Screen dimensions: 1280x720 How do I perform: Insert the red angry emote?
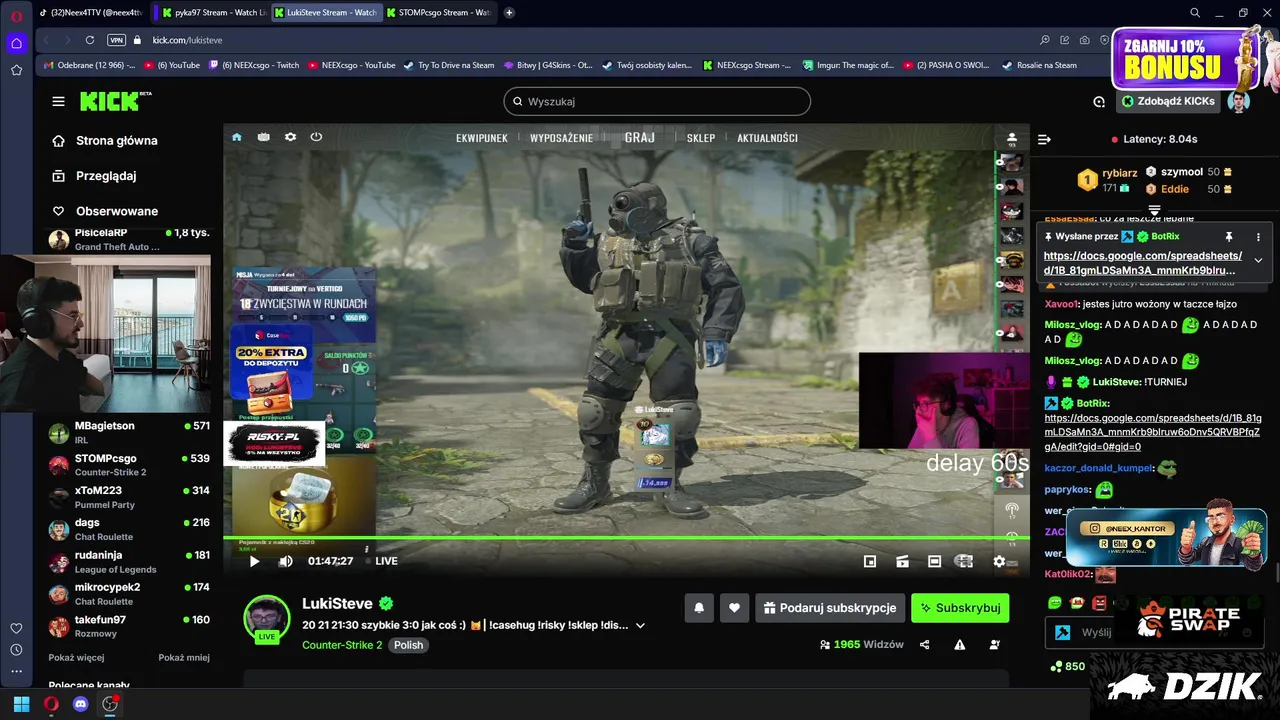pyautogui.click(x=1099, y=603)
